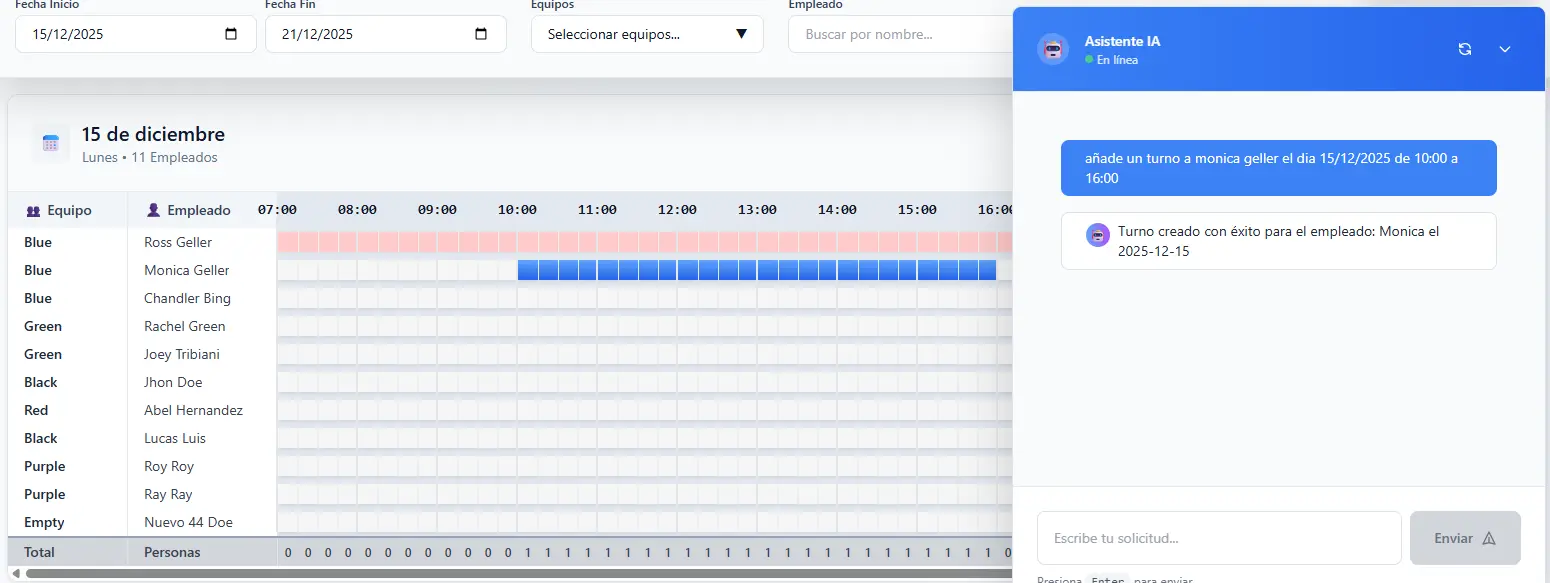The width and height of the screenshot is (1550, 583).
Task: Click the Total row label
Action: pyautogui.click(x=40, y=552)
